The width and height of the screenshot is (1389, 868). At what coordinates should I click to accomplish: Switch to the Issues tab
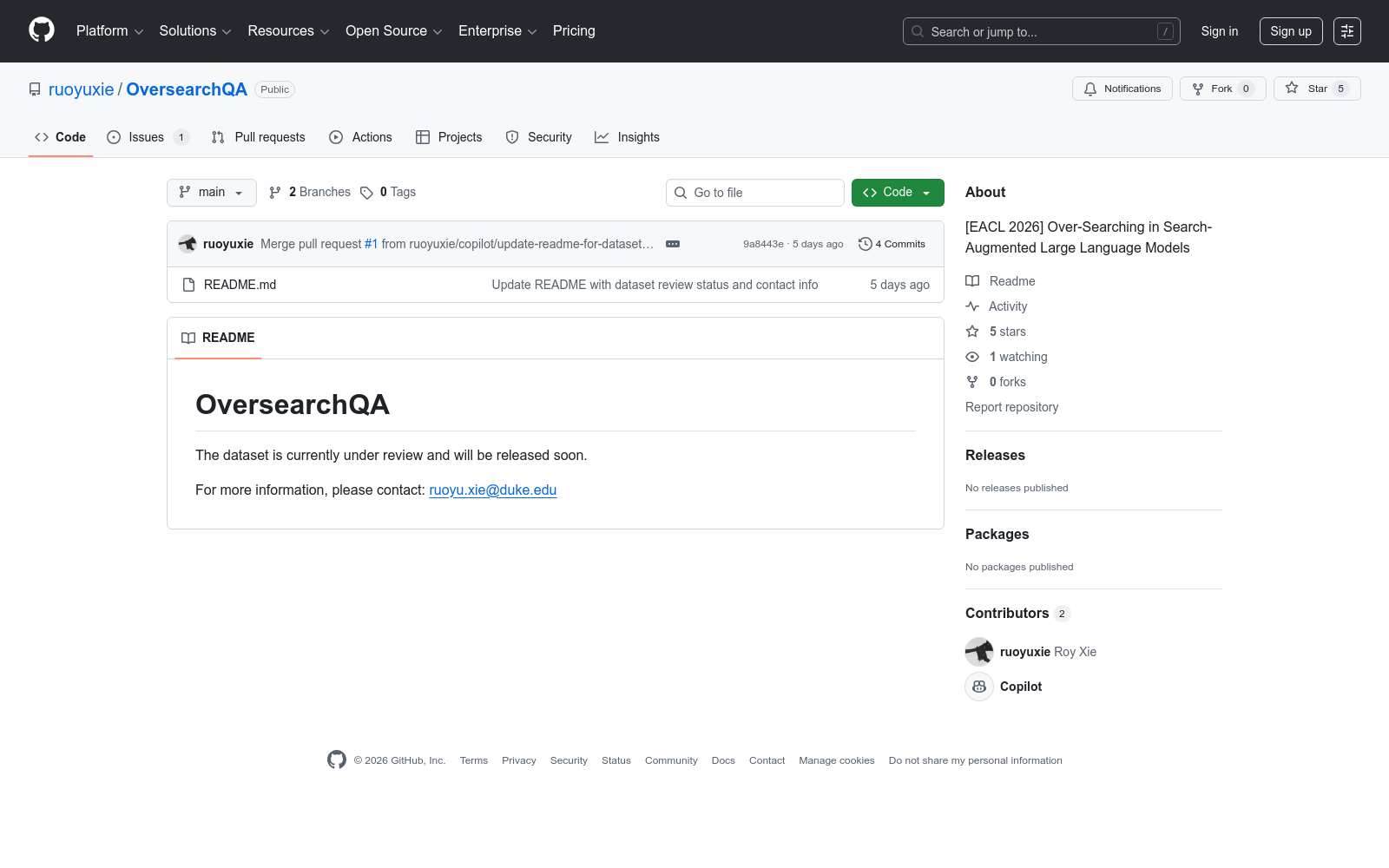(x=148, y=137)
